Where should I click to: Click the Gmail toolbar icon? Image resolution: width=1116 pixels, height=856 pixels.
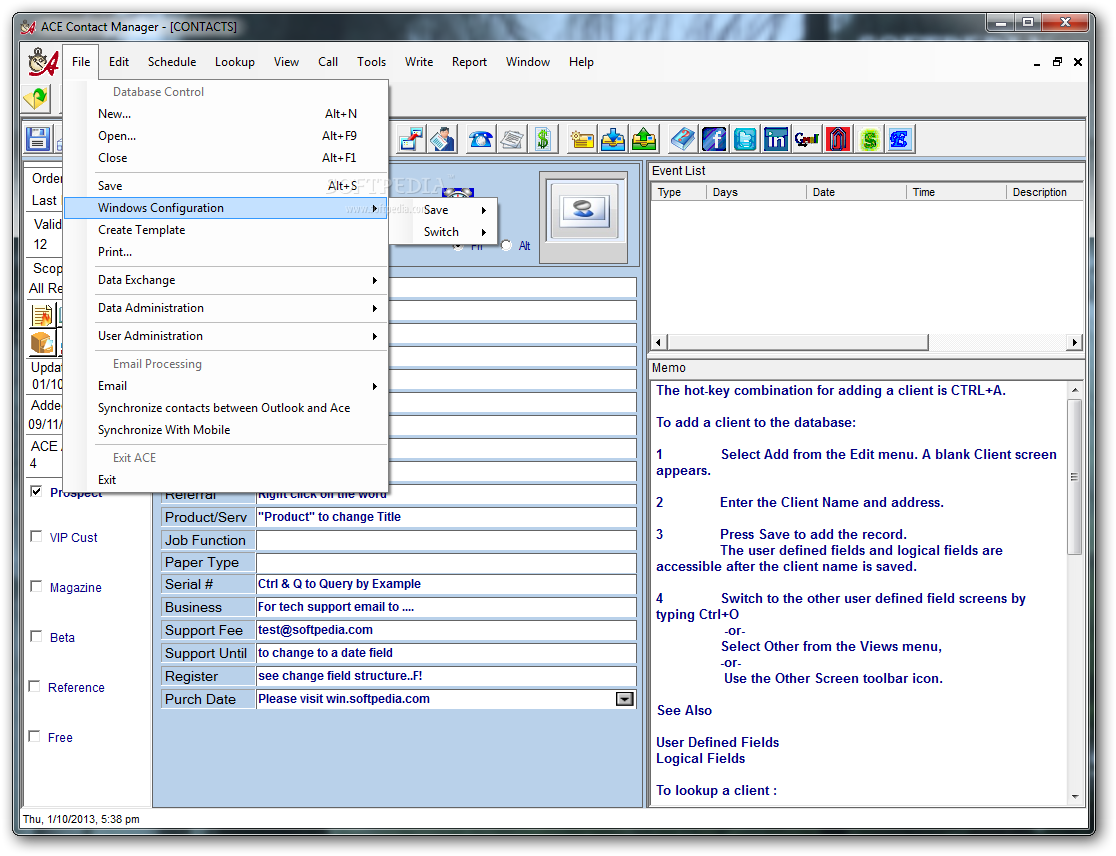807,139
